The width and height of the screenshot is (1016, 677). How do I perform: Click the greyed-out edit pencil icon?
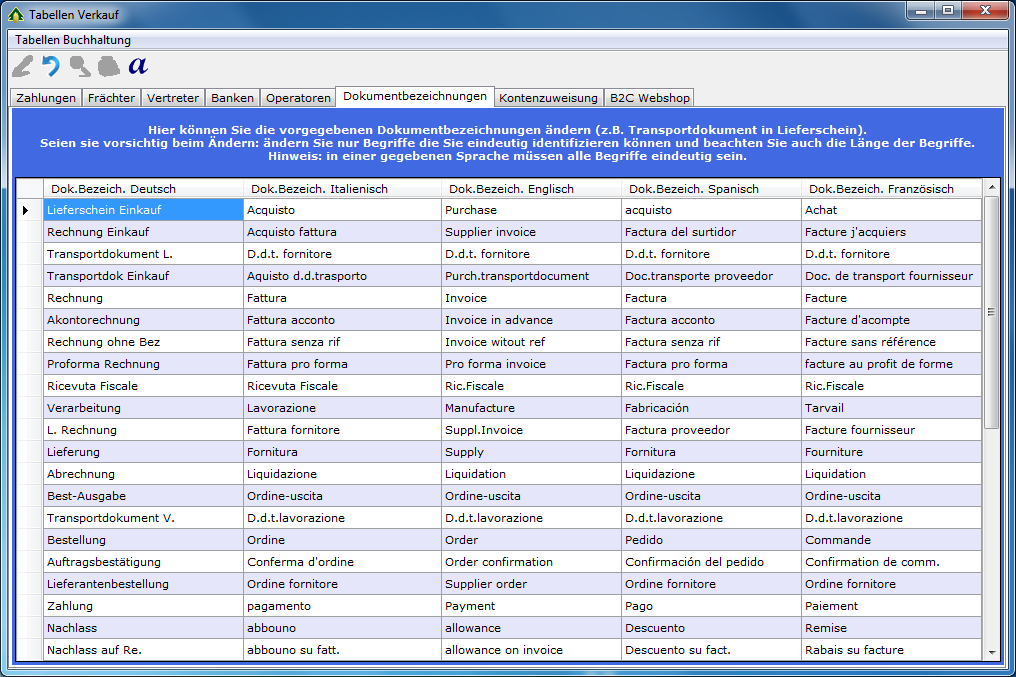coord(22,66)
